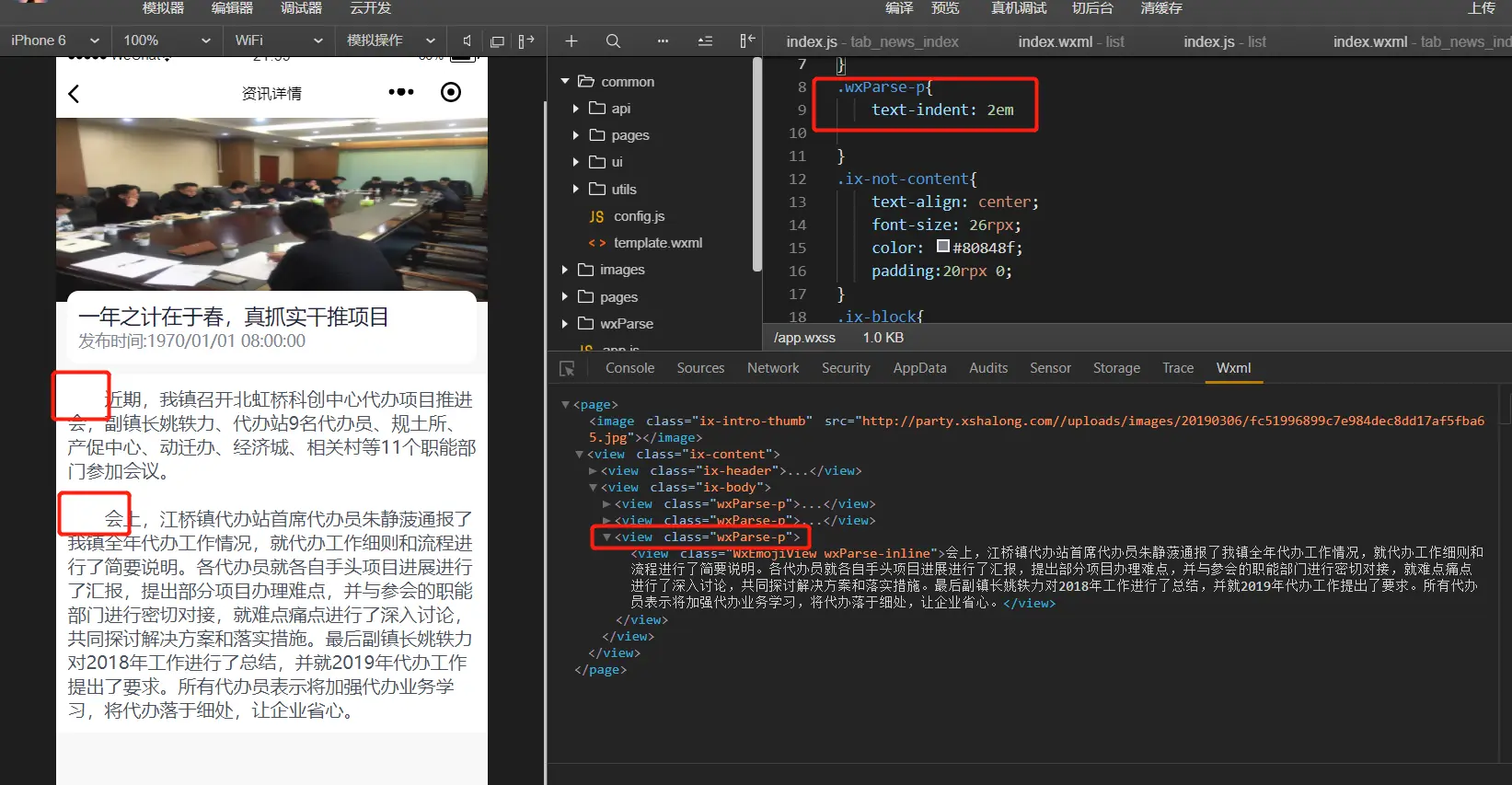Viewport: 1512px width, 785px height.
Task: Click the 预览 preview button
Action: (945, 8)
